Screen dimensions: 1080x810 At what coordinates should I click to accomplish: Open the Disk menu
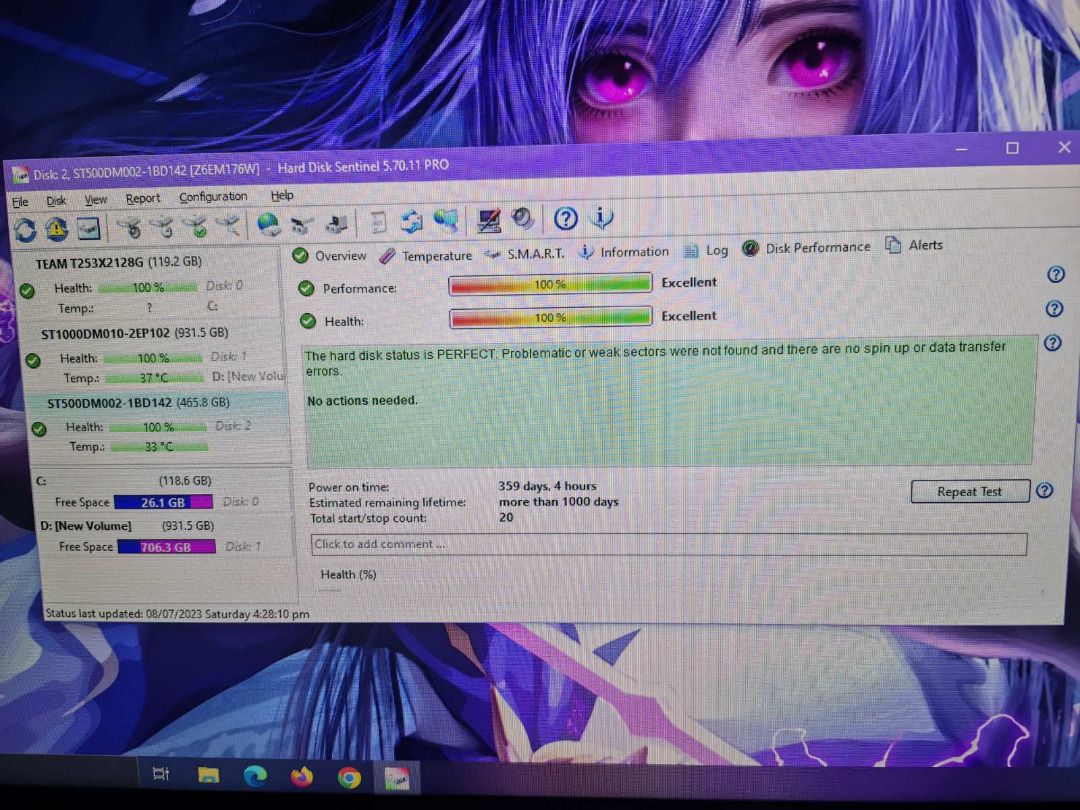pos(56,200)
